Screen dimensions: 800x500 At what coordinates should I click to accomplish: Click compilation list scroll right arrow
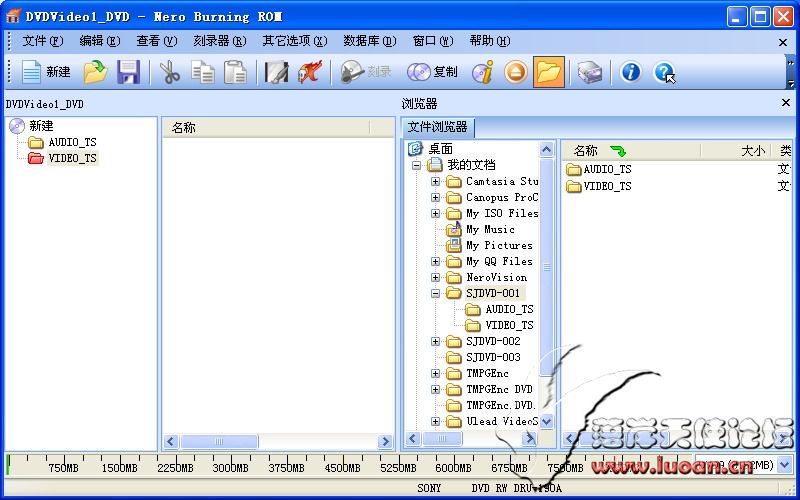[x=386, y=441]
